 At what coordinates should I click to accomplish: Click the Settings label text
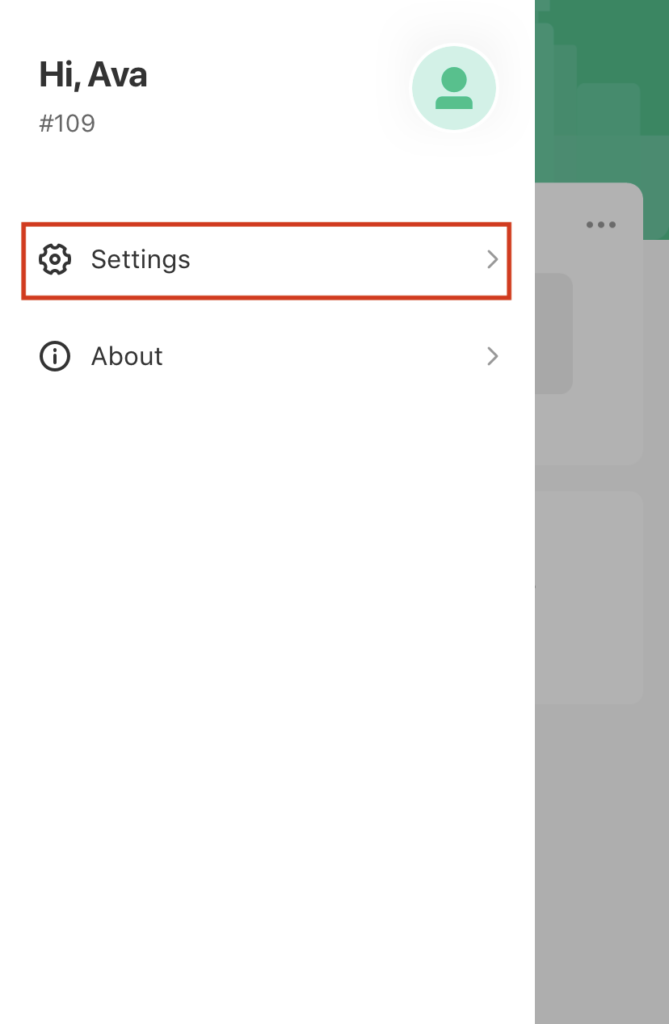(x=140, y=260)
